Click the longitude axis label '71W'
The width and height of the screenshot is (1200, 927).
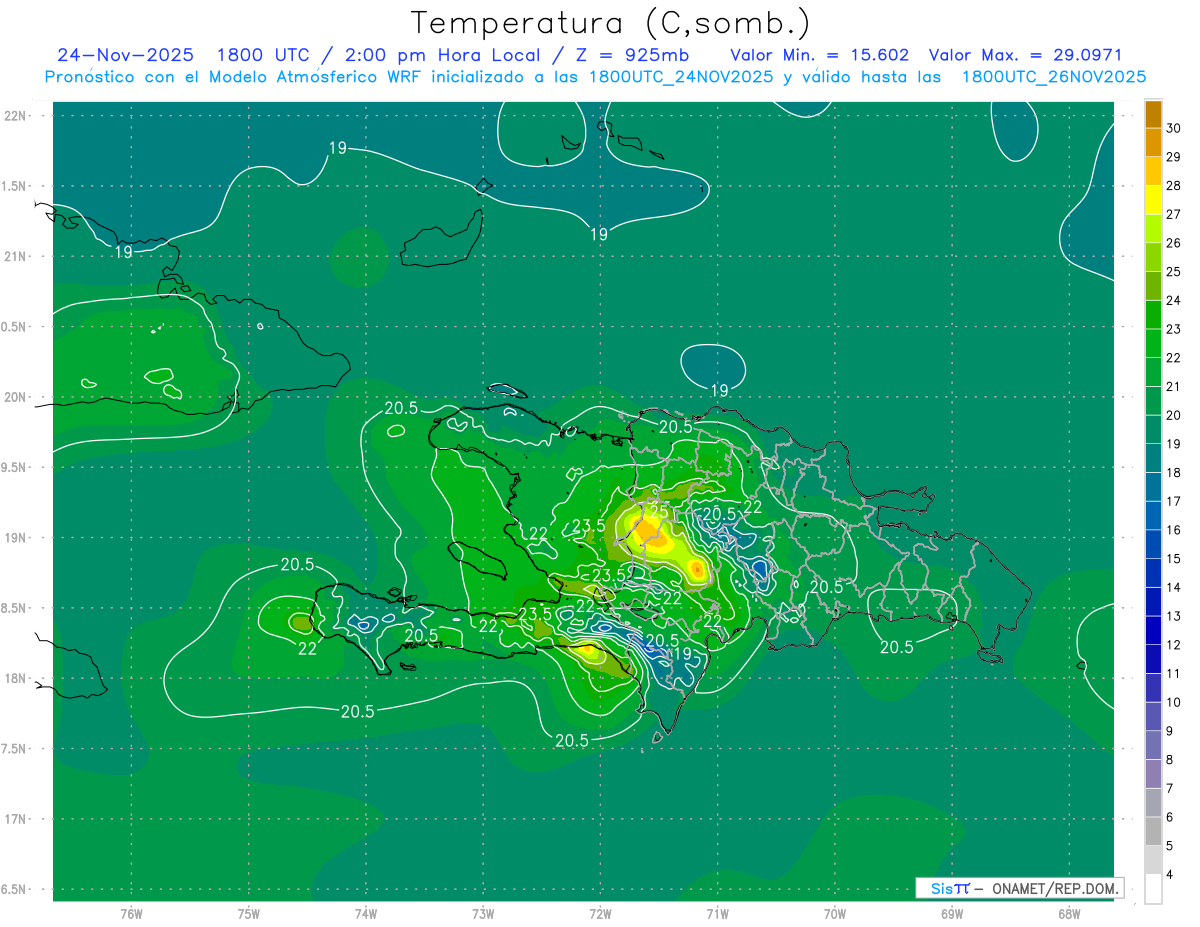click(717, 914)
